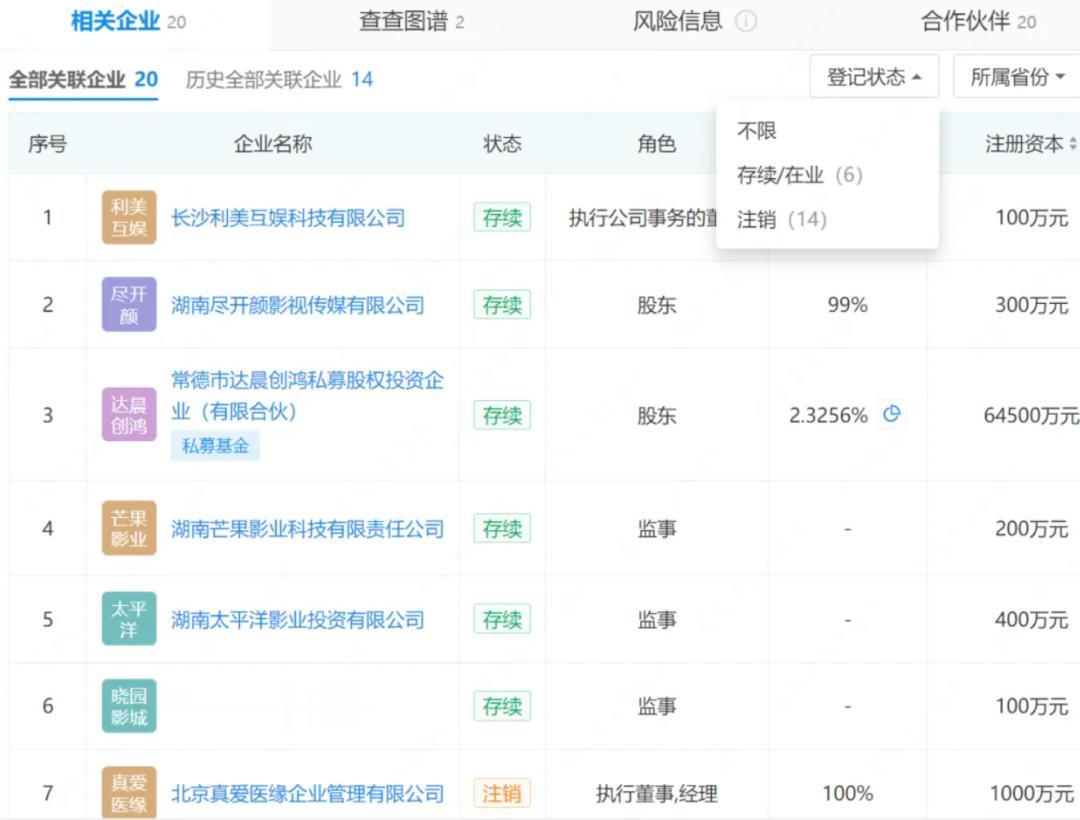Open 长沙利美互娱科技有限公司 link
The height and width of the screenshot is (820, 1080).
click(288, 218)
